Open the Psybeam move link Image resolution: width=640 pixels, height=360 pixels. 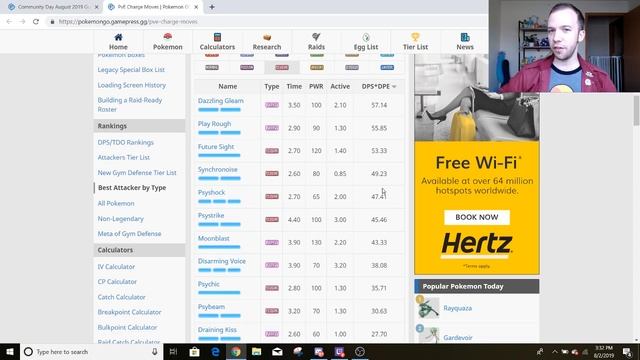click(211, 307)
